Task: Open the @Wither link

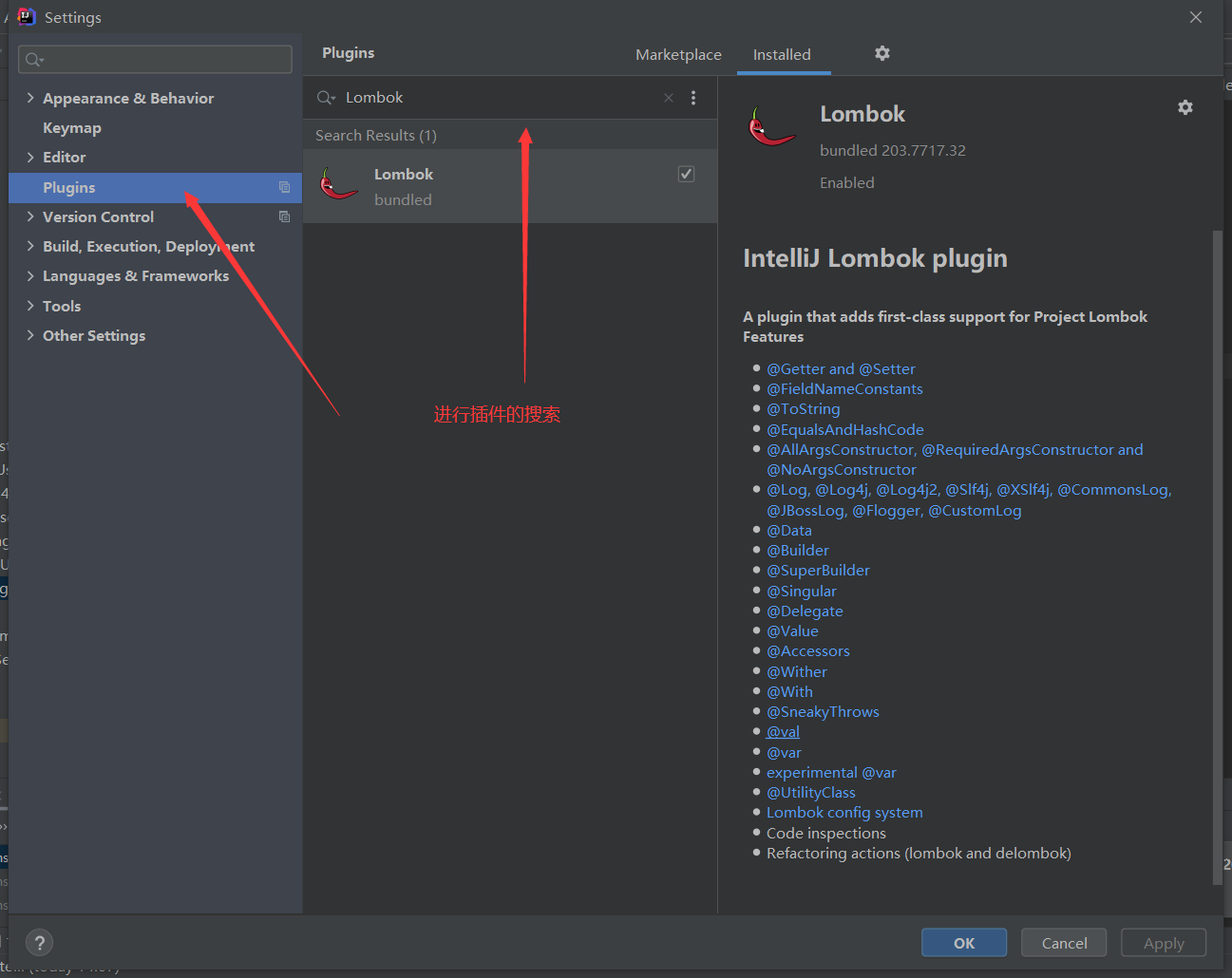Action: (x=797, y=671)
